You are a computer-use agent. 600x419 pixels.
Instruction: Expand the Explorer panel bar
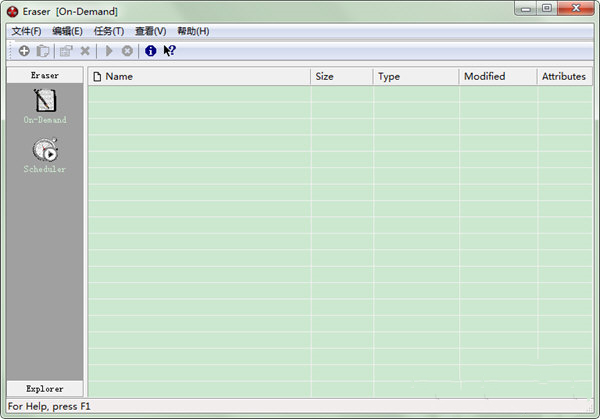[45, 388]
